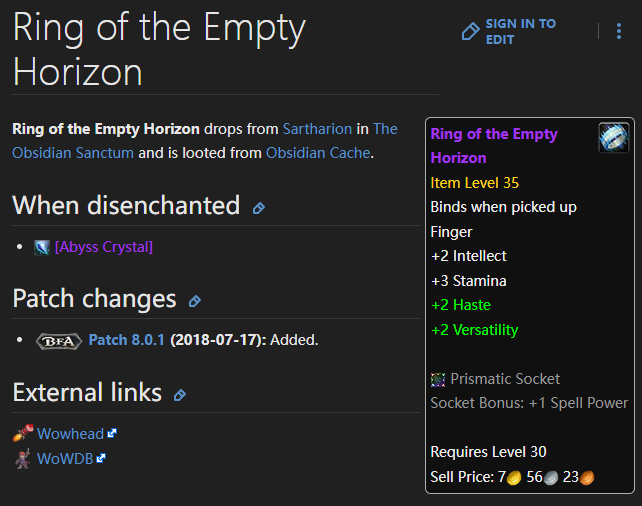This screenshot has width=642, height=506.
Task: Click the WoWDB site icon
Action: tap(22, 459)
